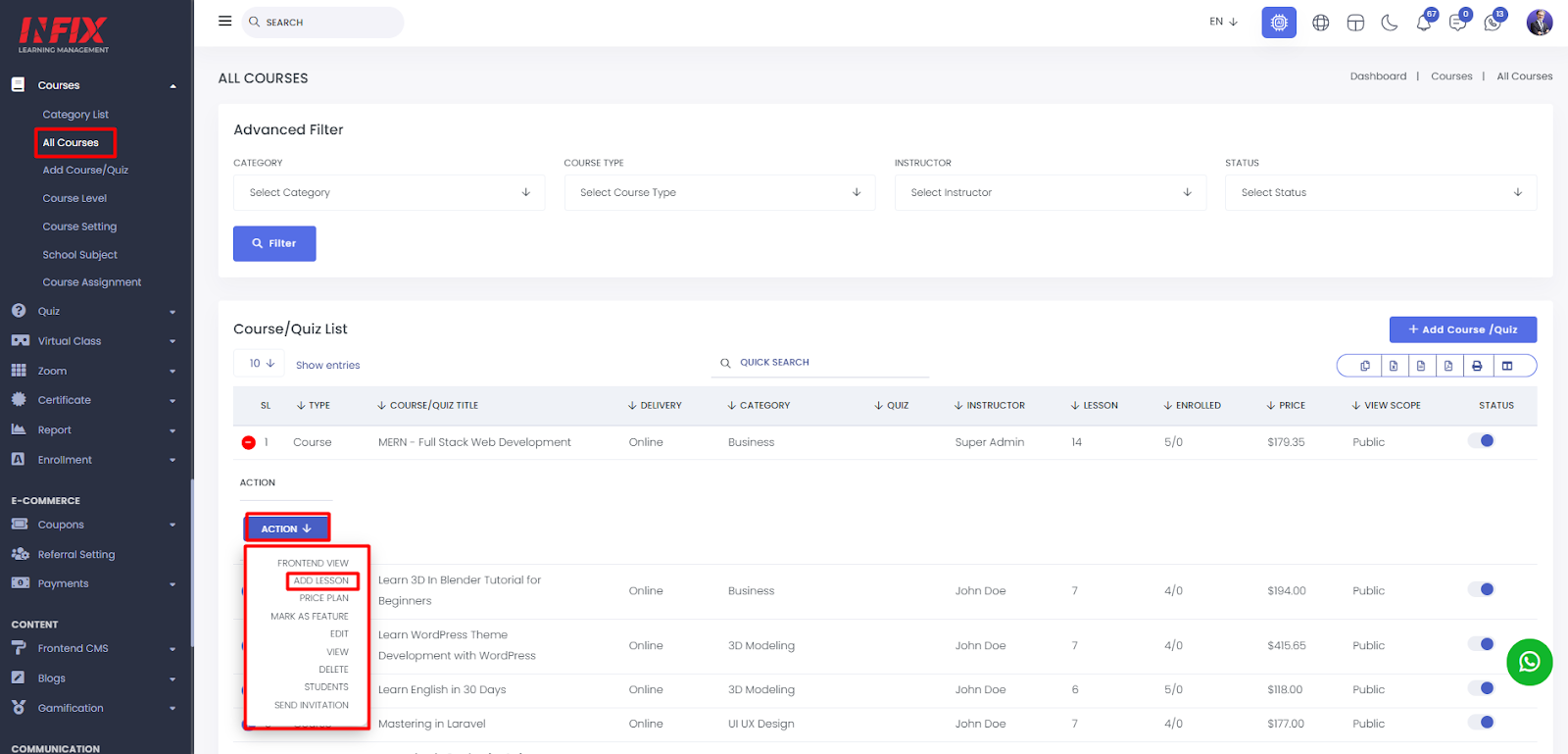Viewport: 1568px width, 754px height.
Task: Choose Mark As Feature from action menu
Action: pos(310,617)
